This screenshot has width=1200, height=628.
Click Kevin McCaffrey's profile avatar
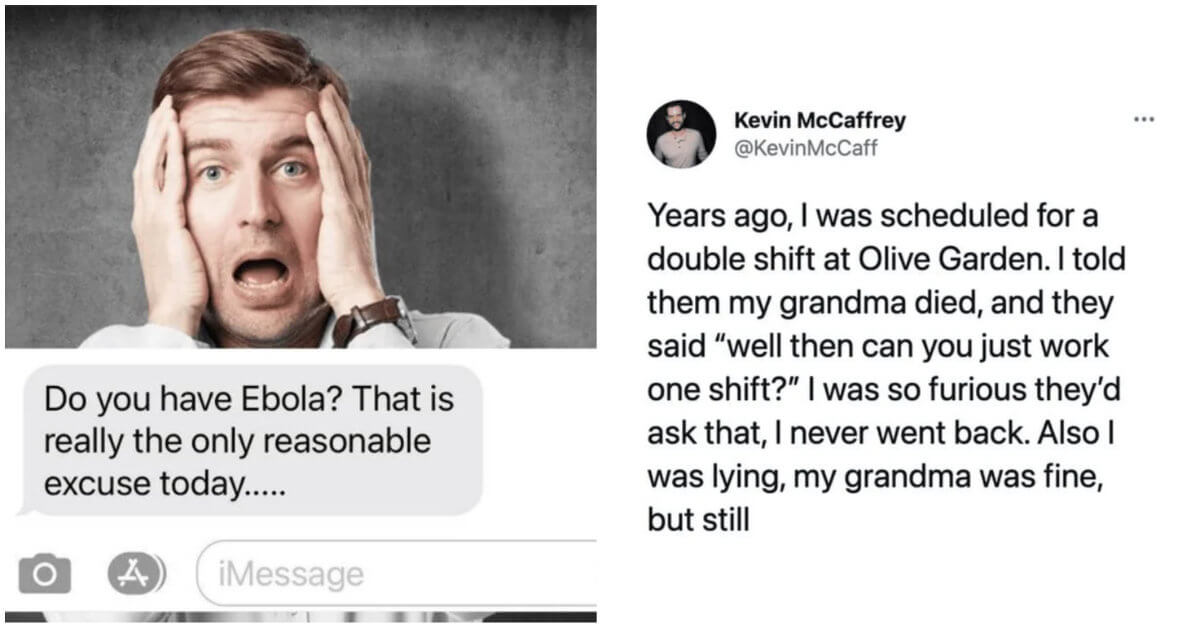click(x=681, y=134)
